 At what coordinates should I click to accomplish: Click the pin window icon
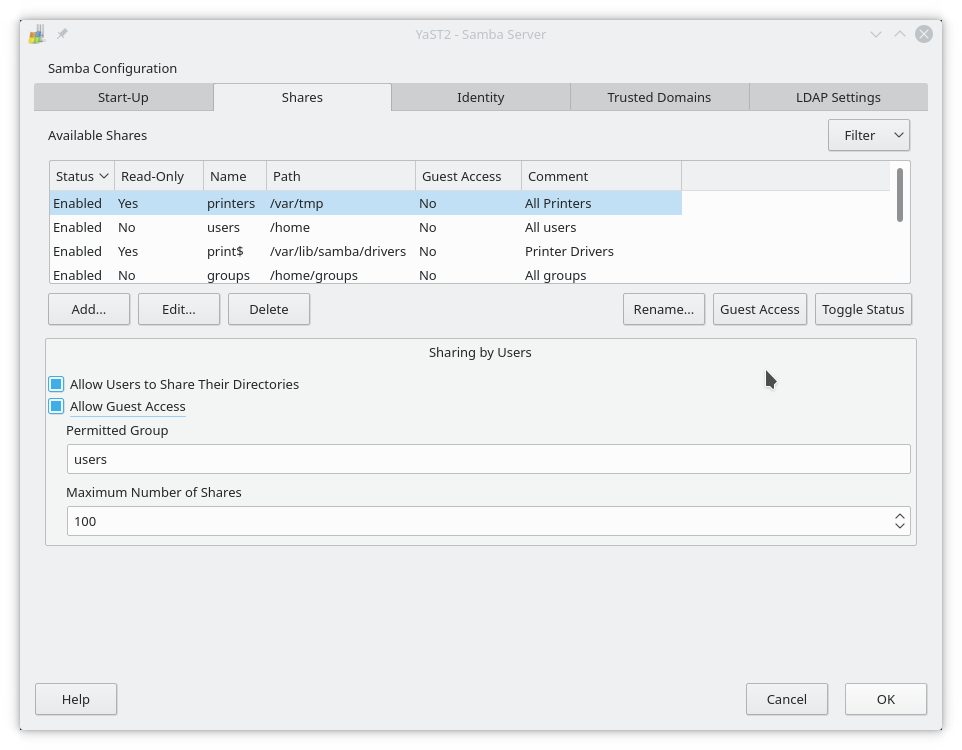62,34
